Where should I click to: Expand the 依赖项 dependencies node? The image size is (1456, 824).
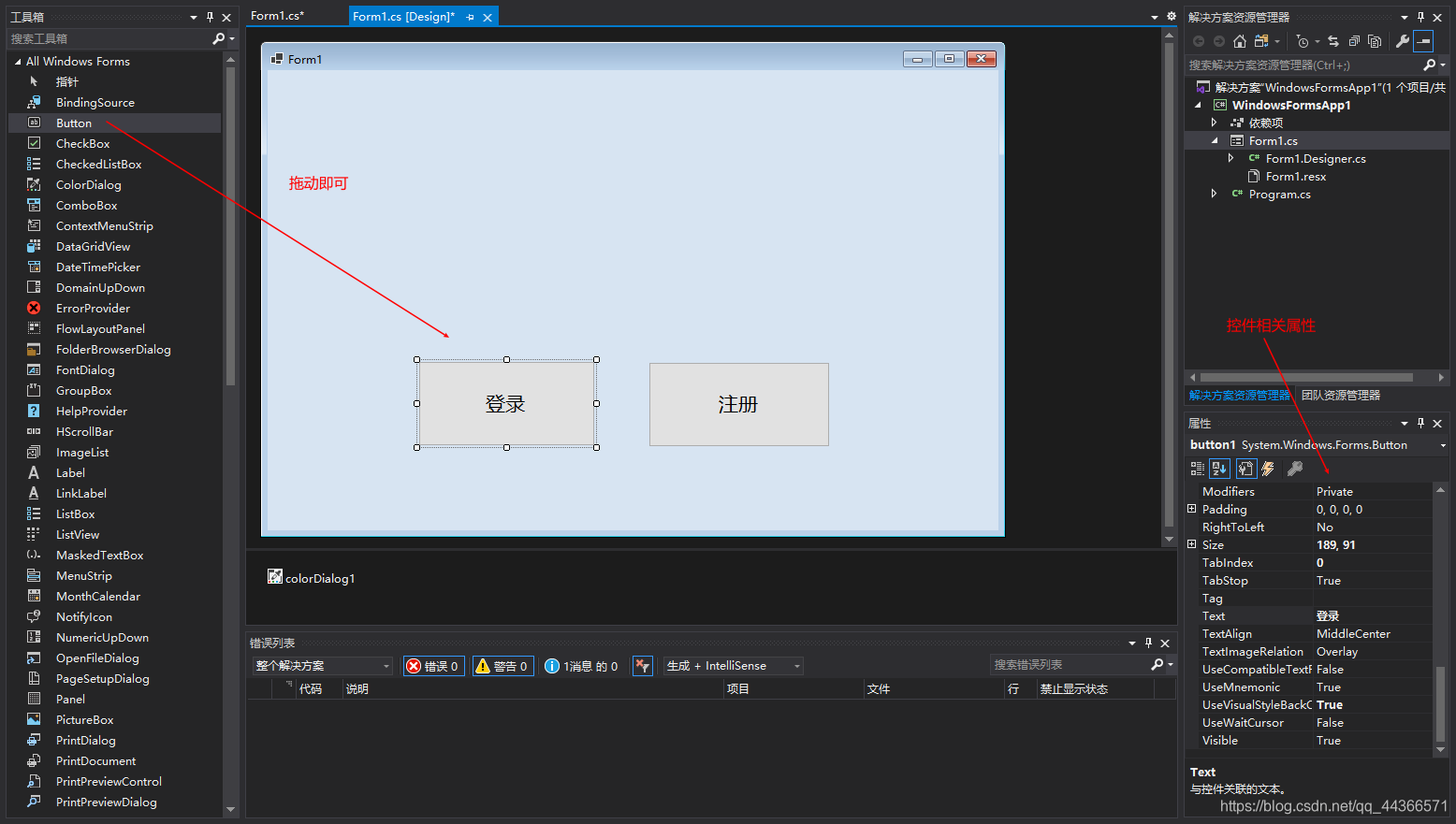coord(1214,123)
